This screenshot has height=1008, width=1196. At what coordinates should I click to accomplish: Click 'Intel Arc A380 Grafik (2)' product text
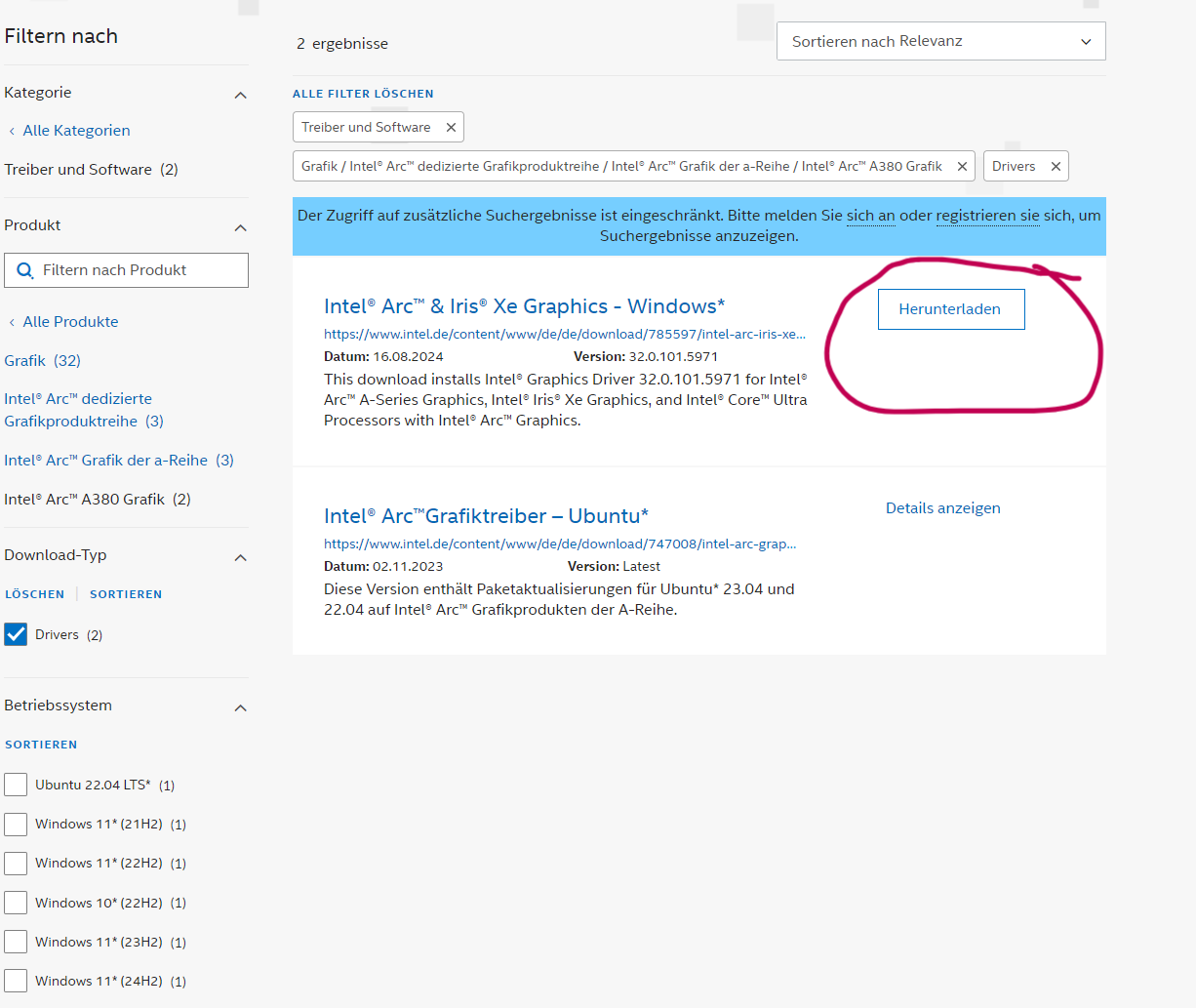click(x=98, y=500)
